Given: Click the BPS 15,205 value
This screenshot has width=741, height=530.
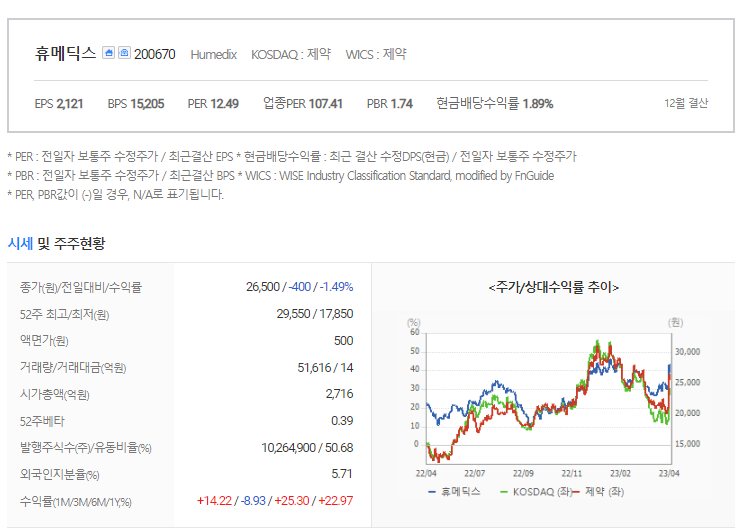Looking at the screenshot, I should [136, 103].
